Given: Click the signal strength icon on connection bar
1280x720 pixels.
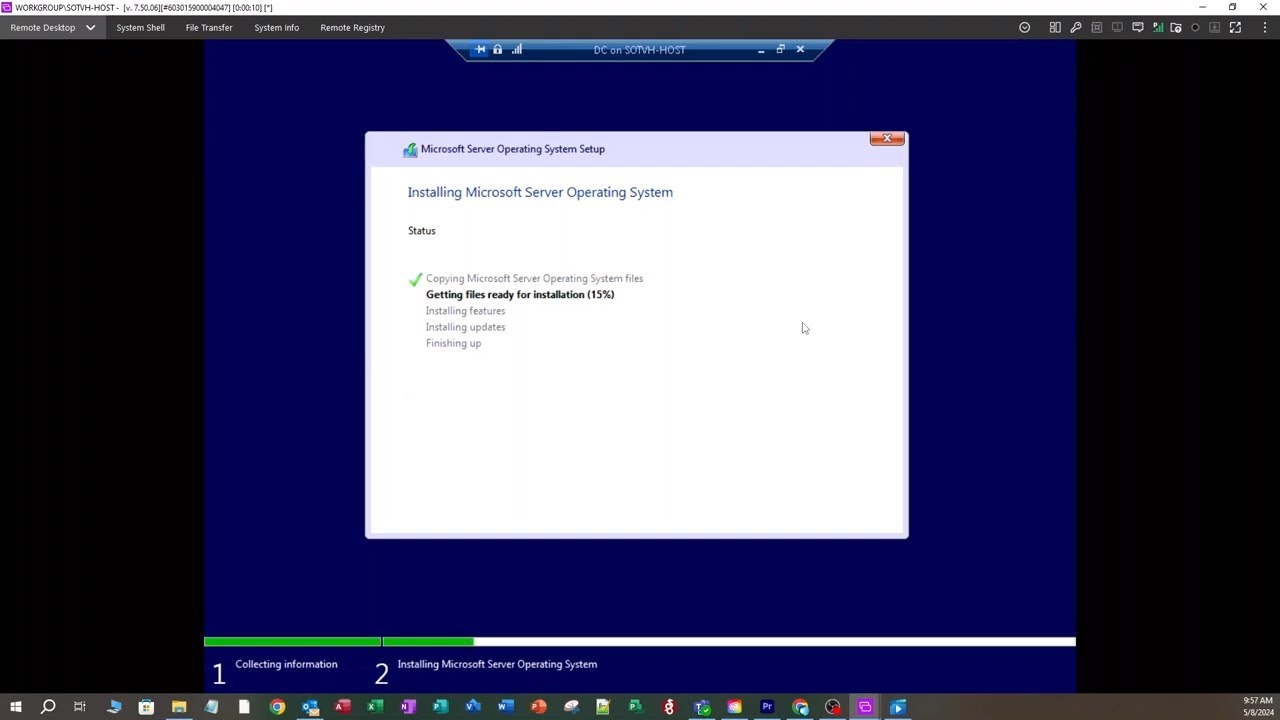Looking at the screenshot, I should coord(517,49).
